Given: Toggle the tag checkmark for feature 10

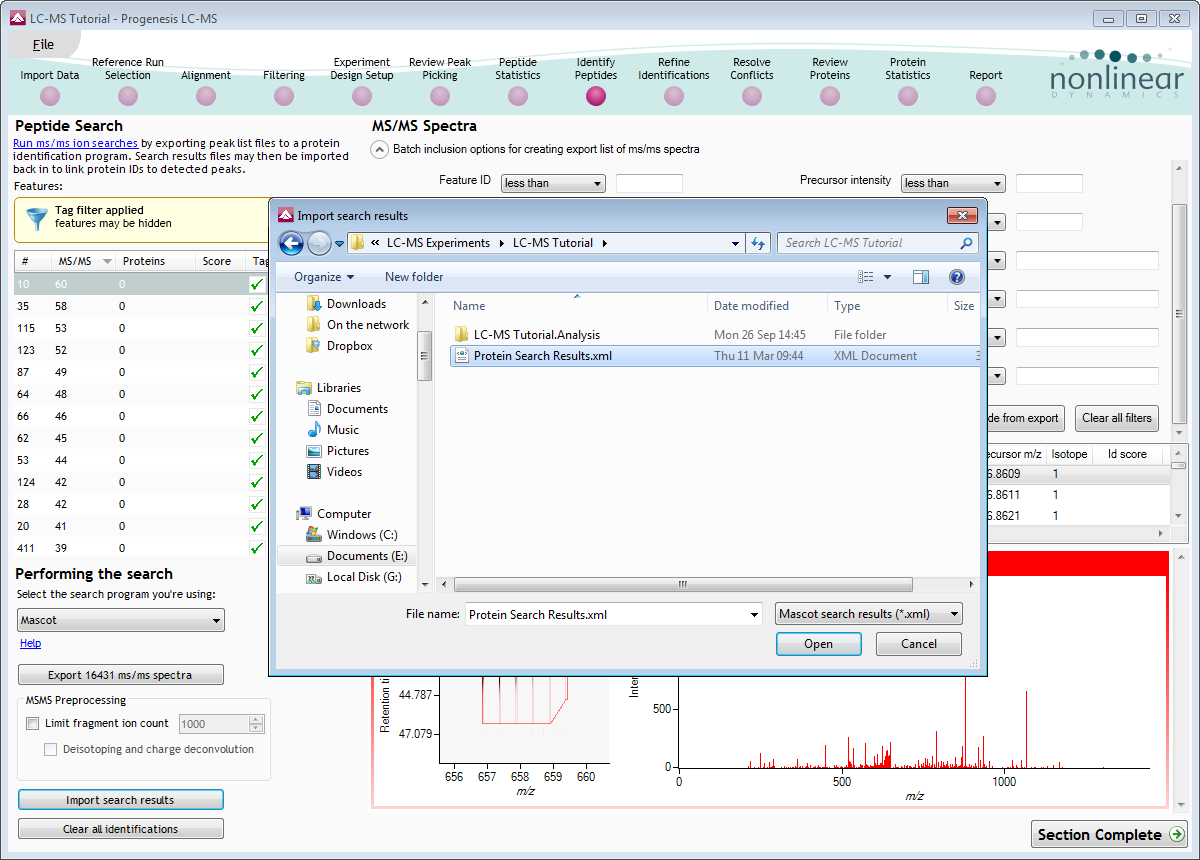Looking at the screenshot, I should tap(257, 284).
